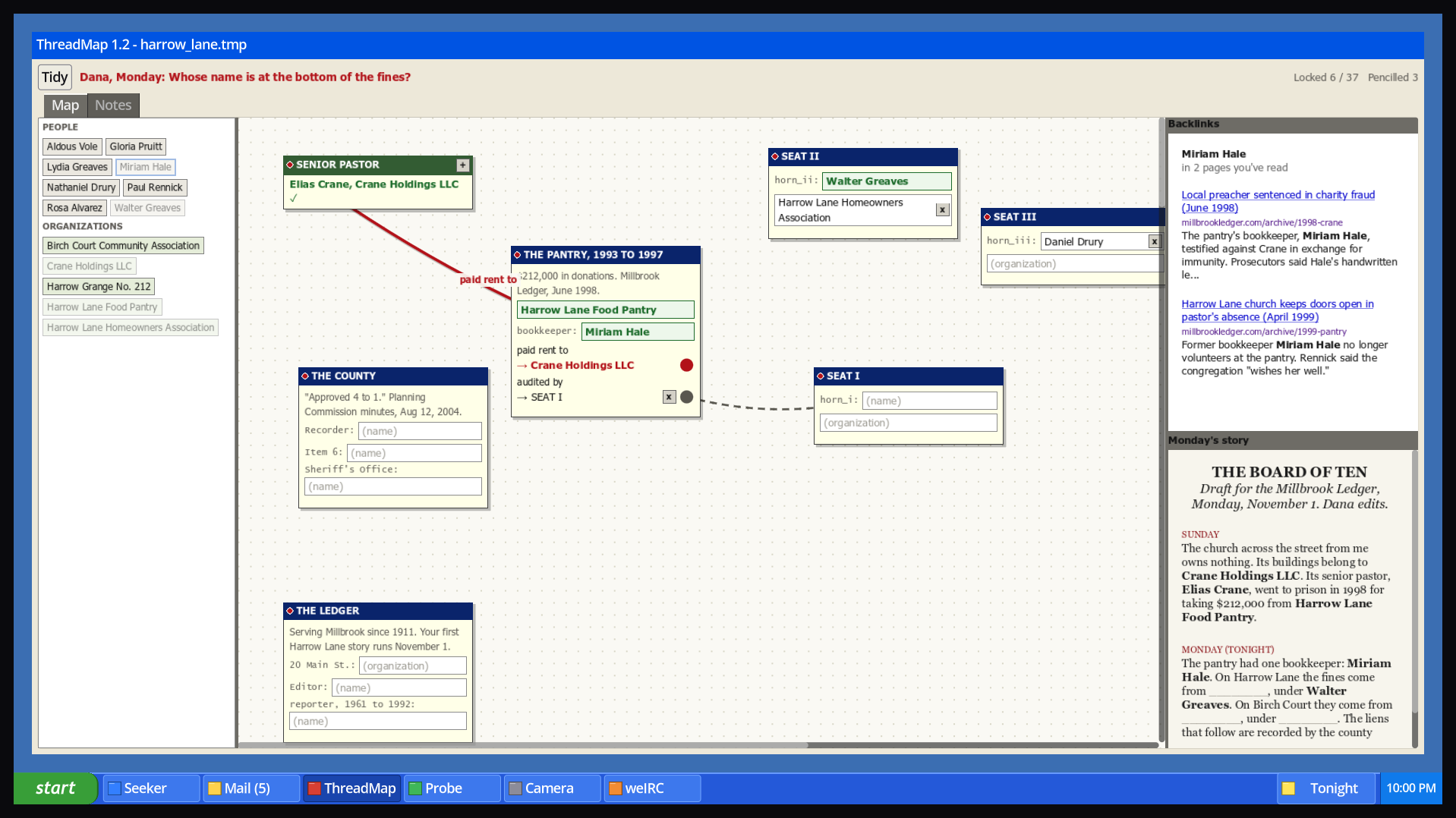Click the Seat III card diamond icon

(x=988, y=217)
